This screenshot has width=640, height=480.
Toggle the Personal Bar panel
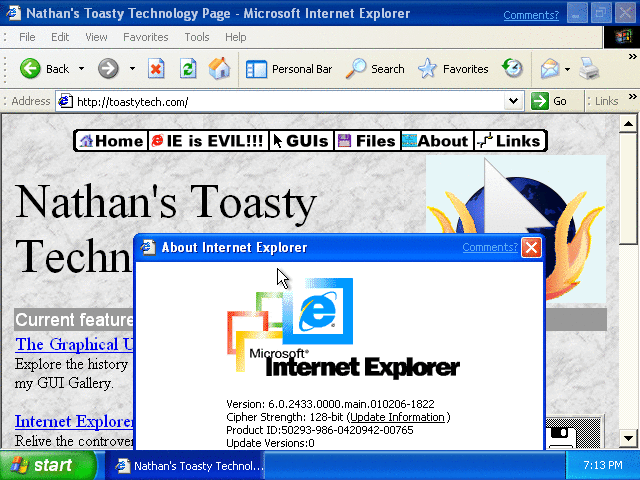pos(289,69)
